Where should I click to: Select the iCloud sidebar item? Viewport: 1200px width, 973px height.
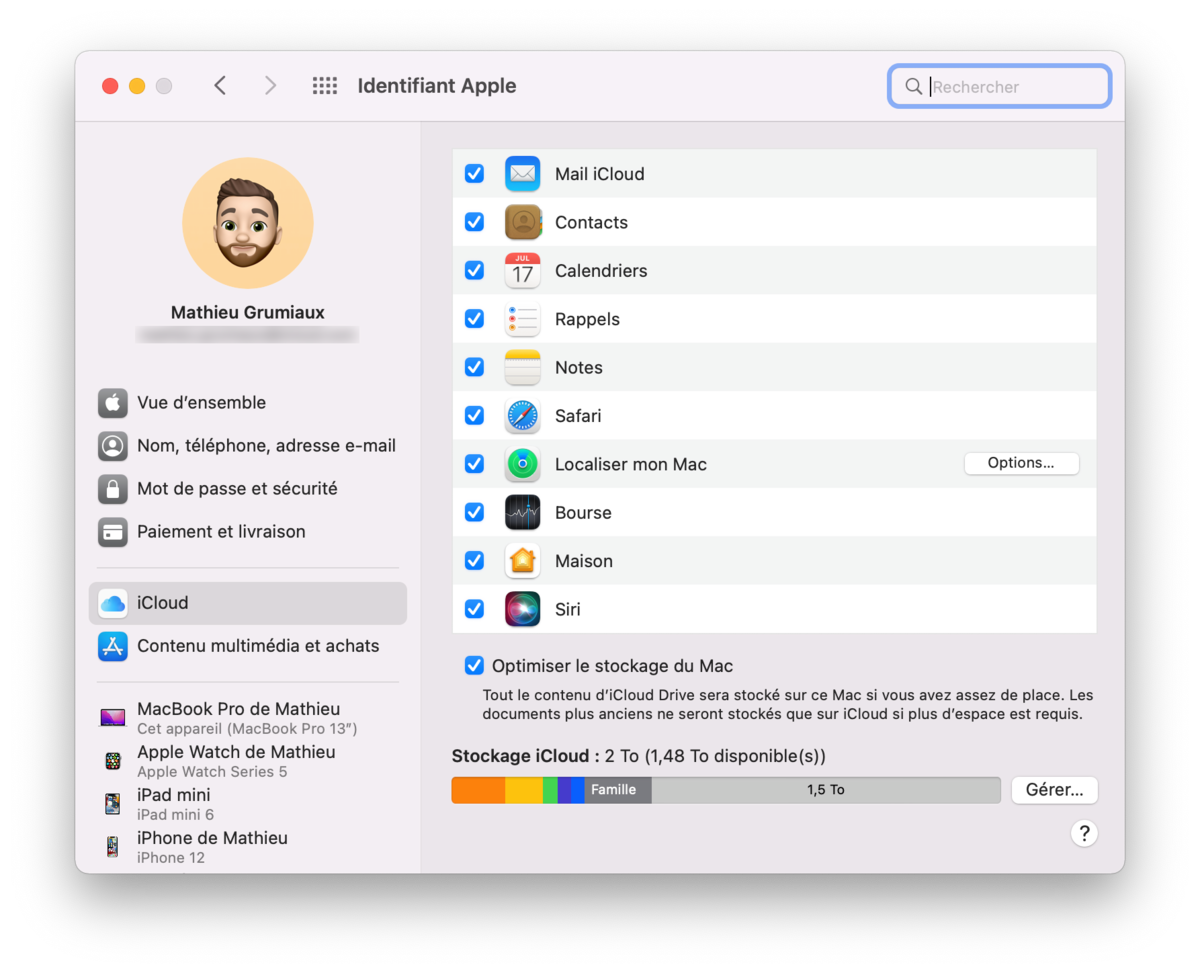pos(248,603)
